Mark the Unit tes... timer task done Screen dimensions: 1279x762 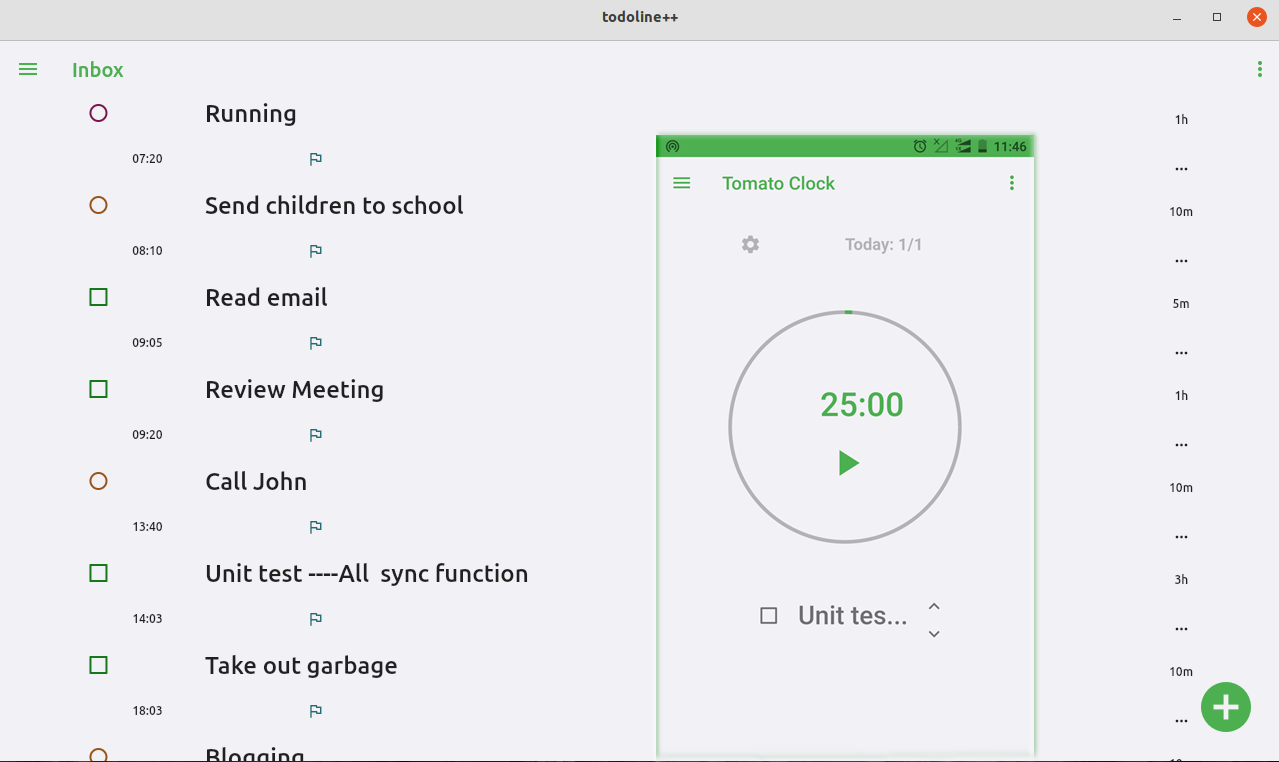point(768,616)
